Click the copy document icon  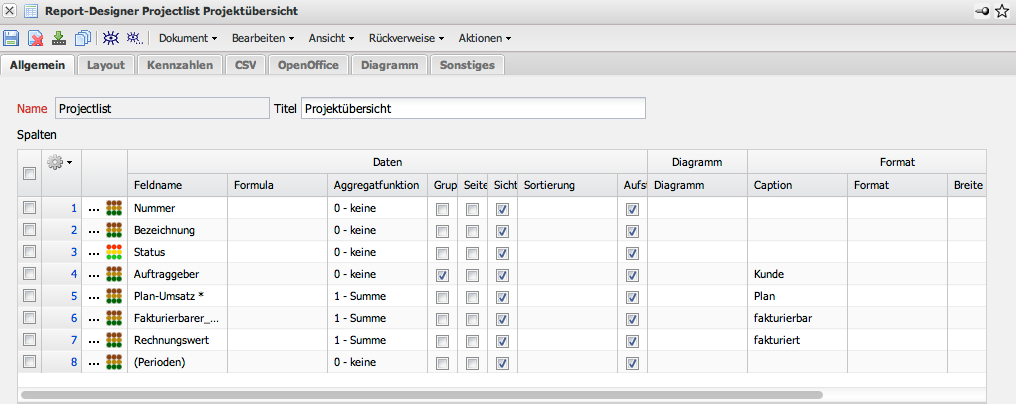83,38
